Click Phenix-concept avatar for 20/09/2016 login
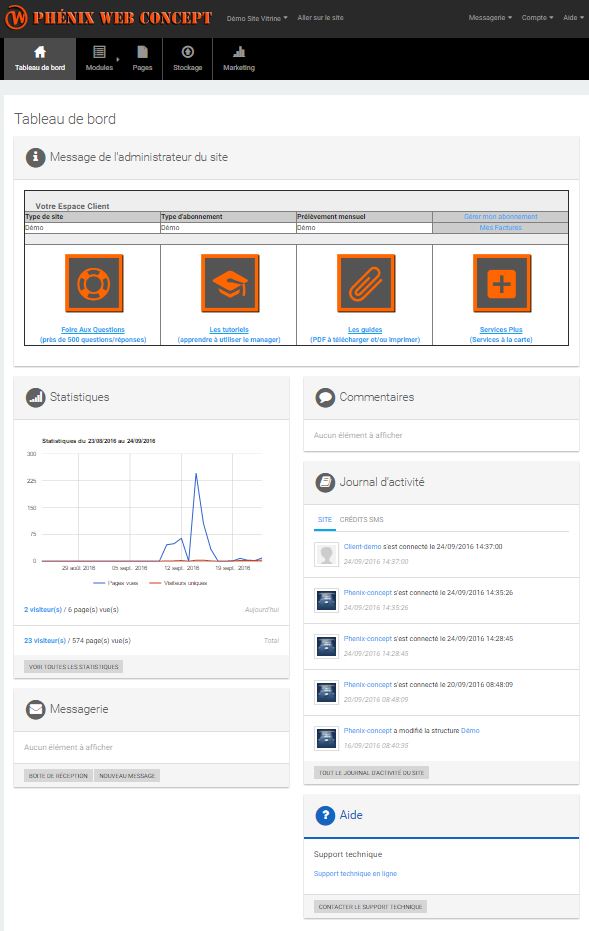This screenshot has height=931, width=589. click(x=326, y=692)
